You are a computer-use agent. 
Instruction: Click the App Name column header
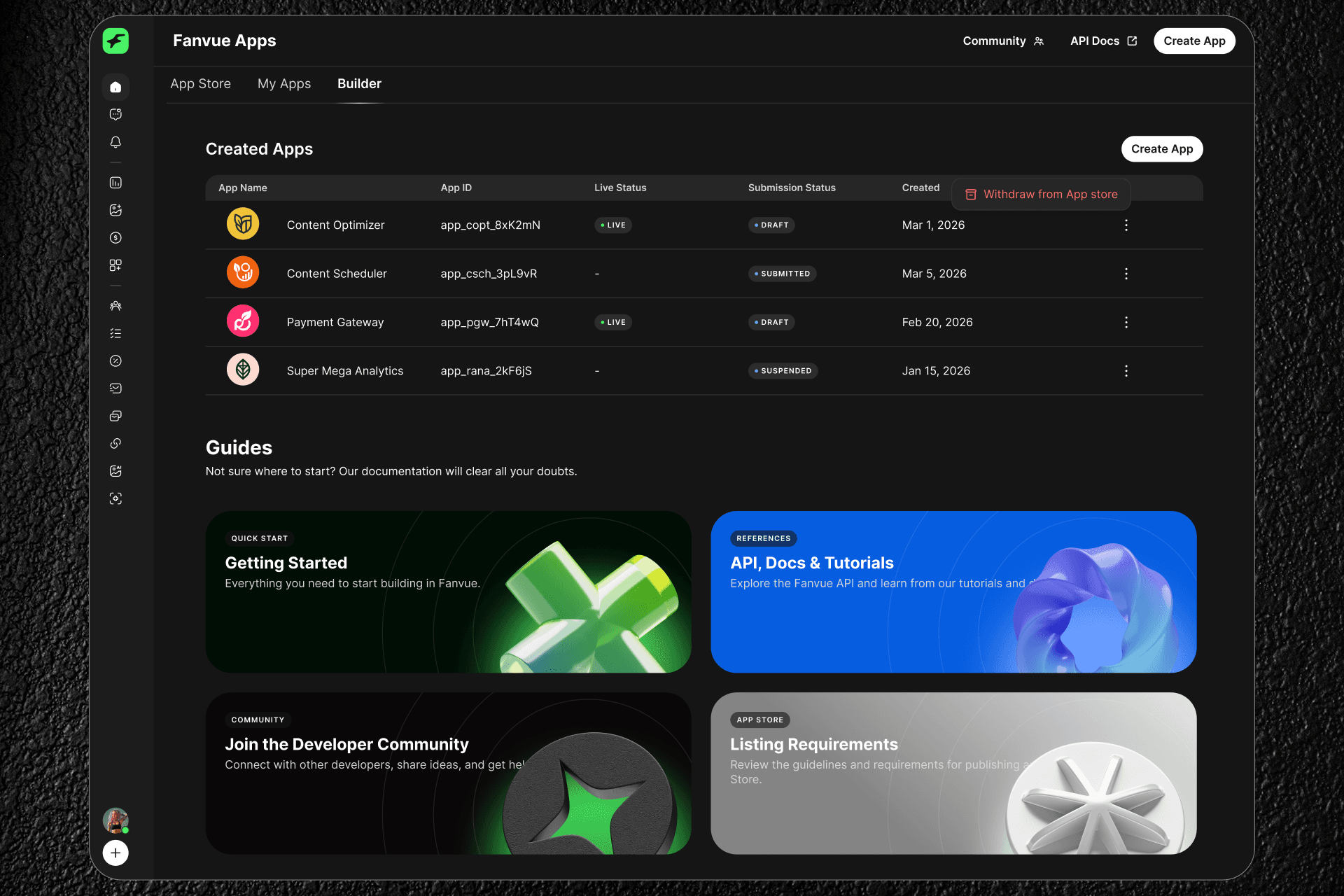click(x=243, y=188)
